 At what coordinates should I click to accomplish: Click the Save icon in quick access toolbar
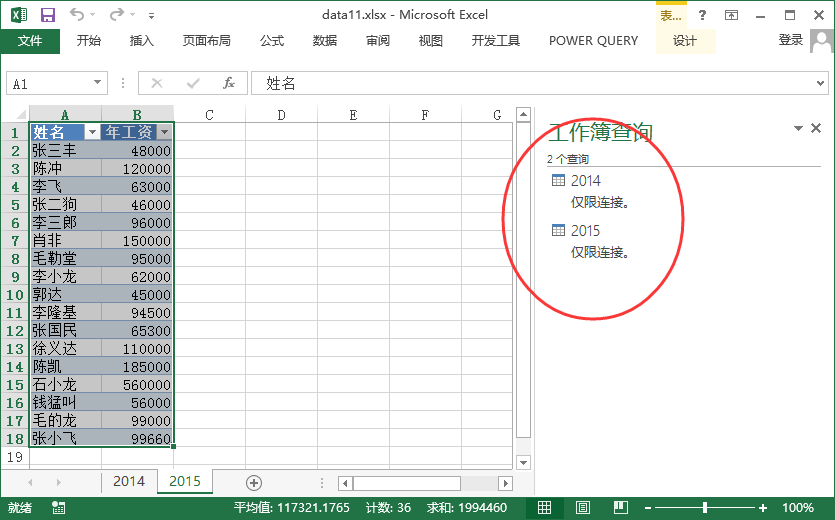[48, 15]
